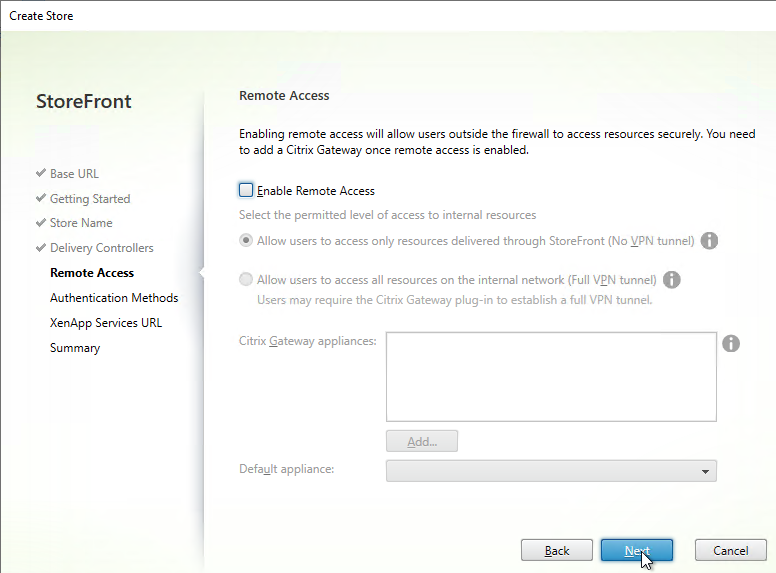Screen dimensions: 776x573
Task: Click the 'Default appliance:' label
Action: pyautogui.click(x=287, y=469)
